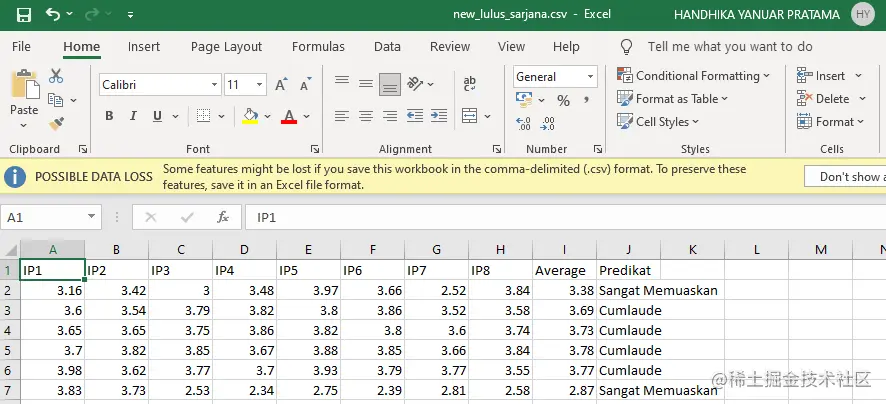Toggle italic formatting
Screen dimensions: 886x404
pyautogui.click(x=133, y=116)
